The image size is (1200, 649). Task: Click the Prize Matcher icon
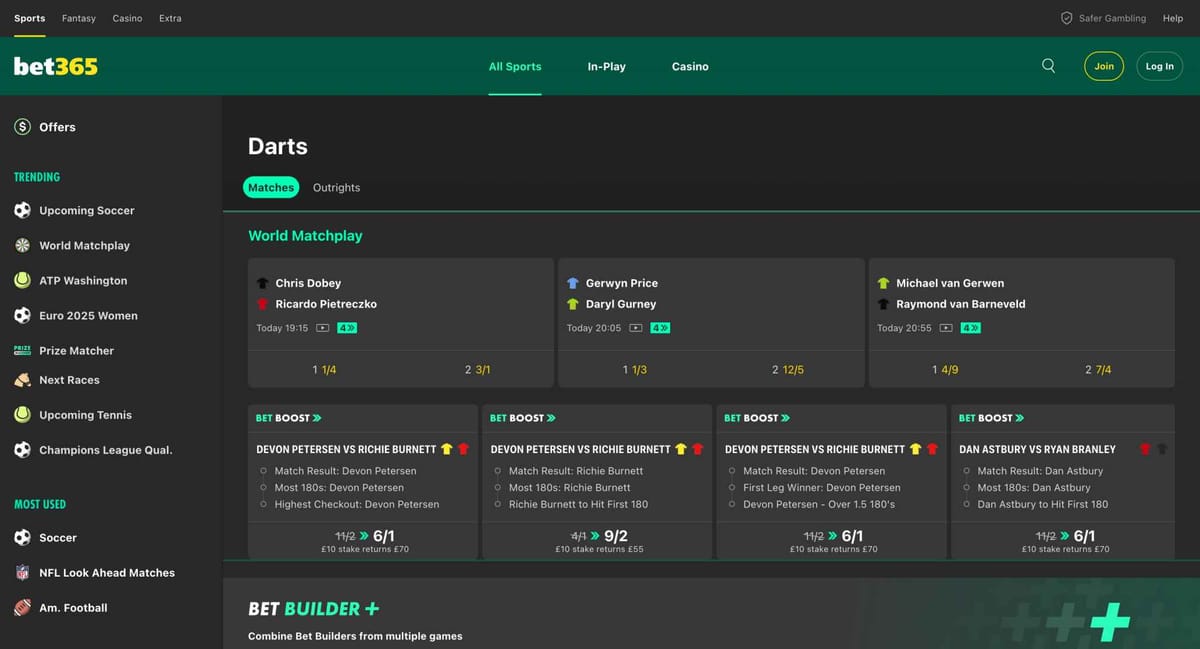pyautogui.click(x=22, y=350)
